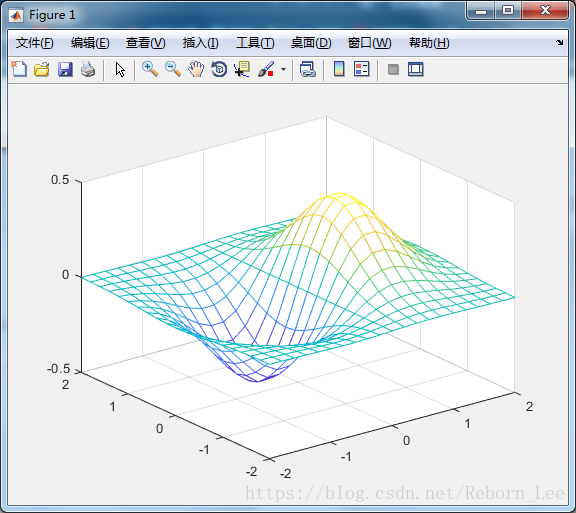Image resolution: width=576 pixels, height=513 pixels.
Task: Open a file with folder icon
Action: tap(42, 69)
